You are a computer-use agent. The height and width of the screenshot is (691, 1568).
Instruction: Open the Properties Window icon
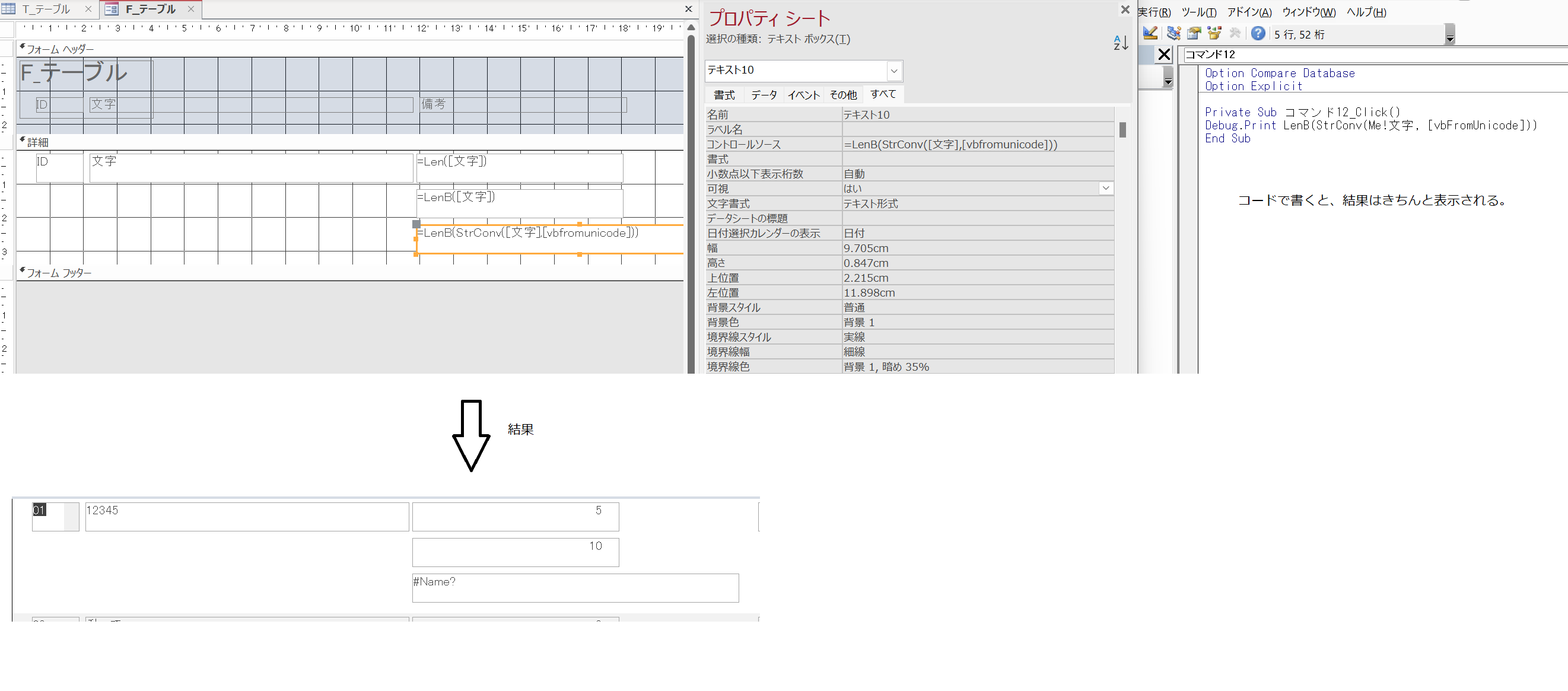(x=1194, y=33)
